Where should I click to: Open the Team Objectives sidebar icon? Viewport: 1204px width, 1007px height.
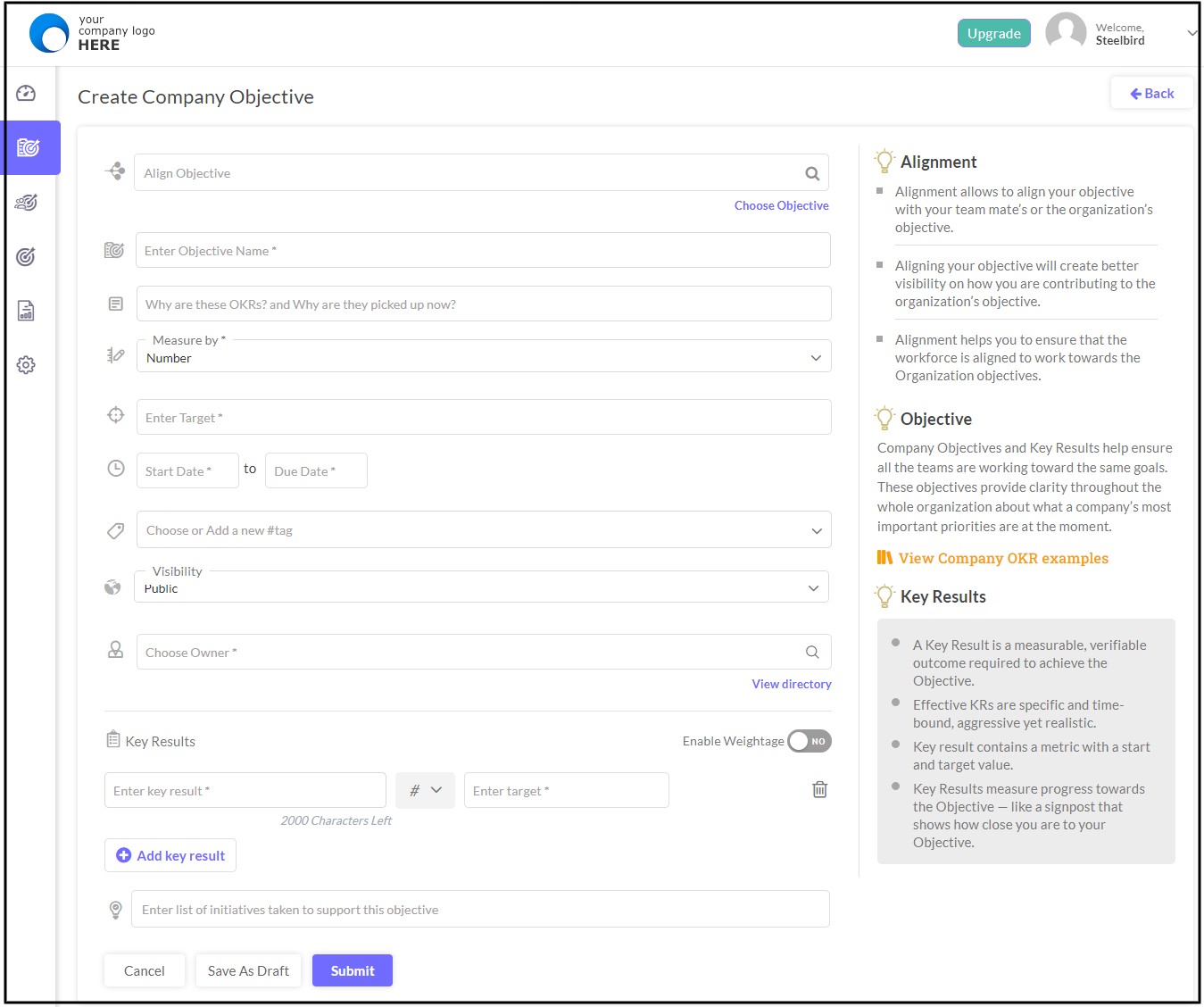(25, 202)
